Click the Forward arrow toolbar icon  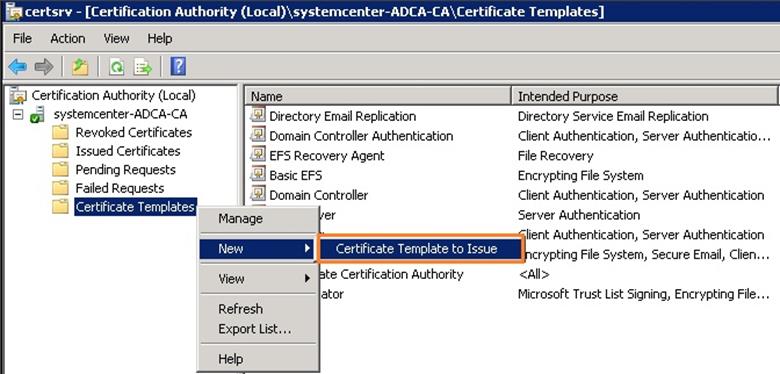tap(44, 66)
